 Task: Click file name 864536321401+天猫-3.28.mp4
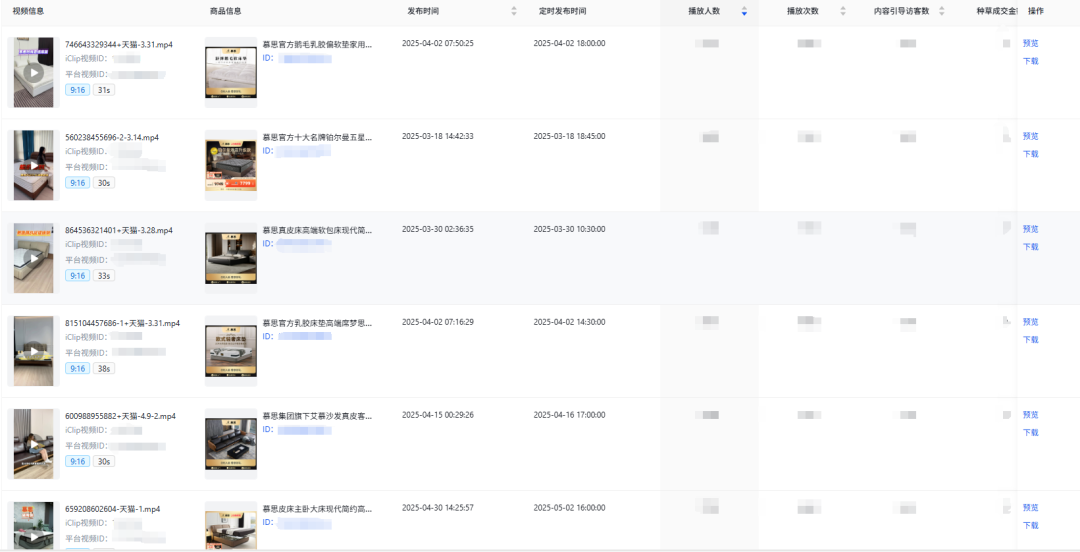[119, 230]
